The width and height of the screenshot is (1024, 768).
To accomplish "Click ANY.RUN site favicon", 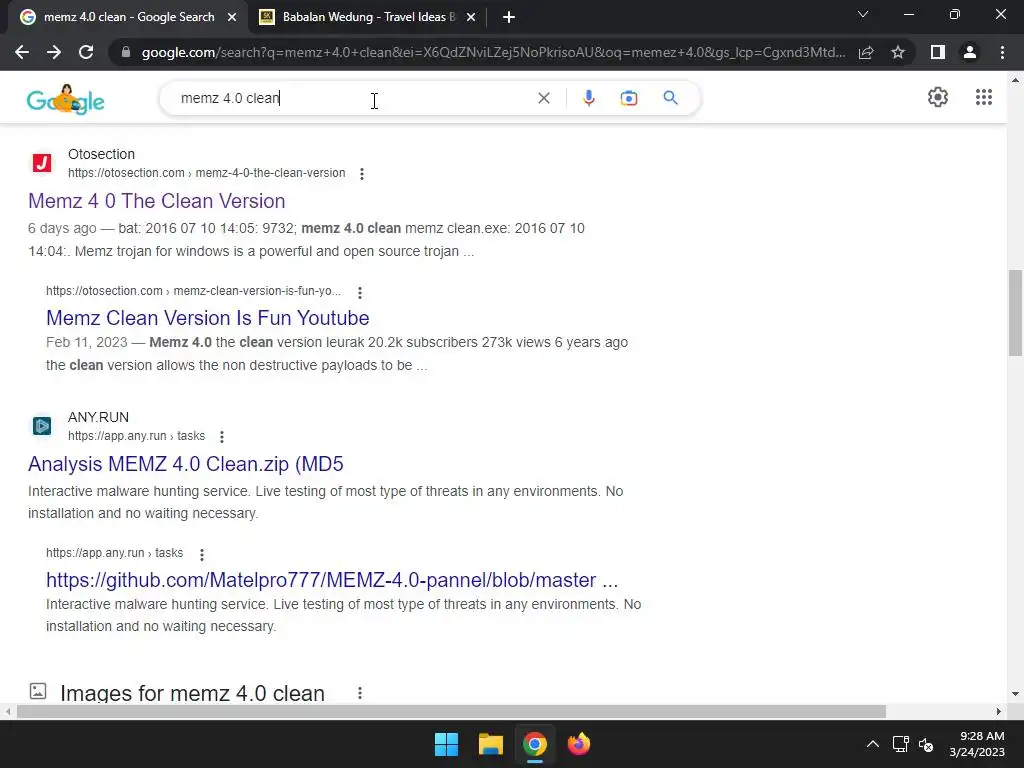I will 42,426.
